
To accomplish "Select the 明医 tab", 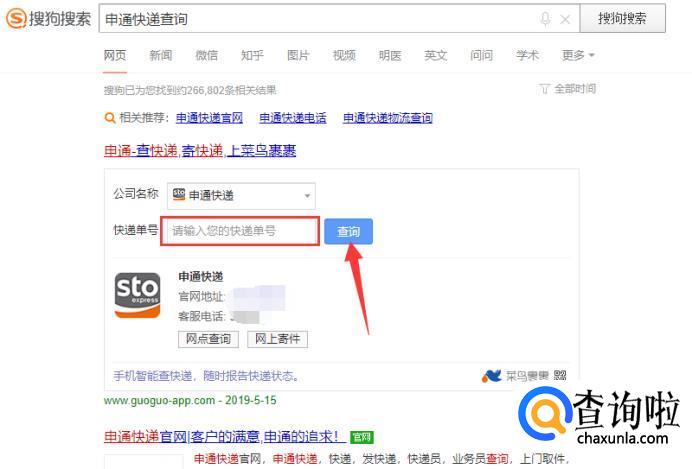I will tap(390, 56).
